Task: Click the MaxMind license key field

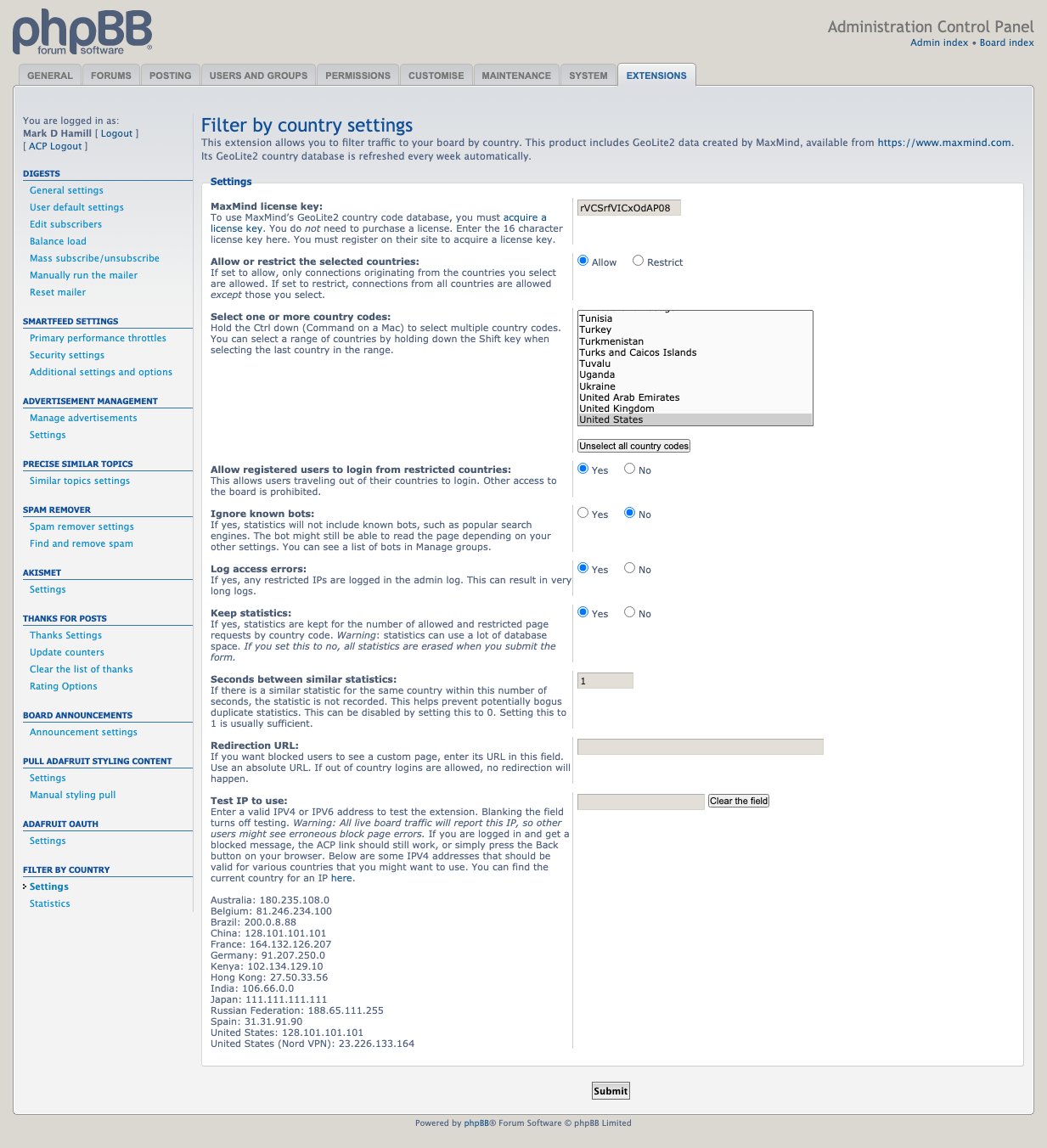Action: 629,208
